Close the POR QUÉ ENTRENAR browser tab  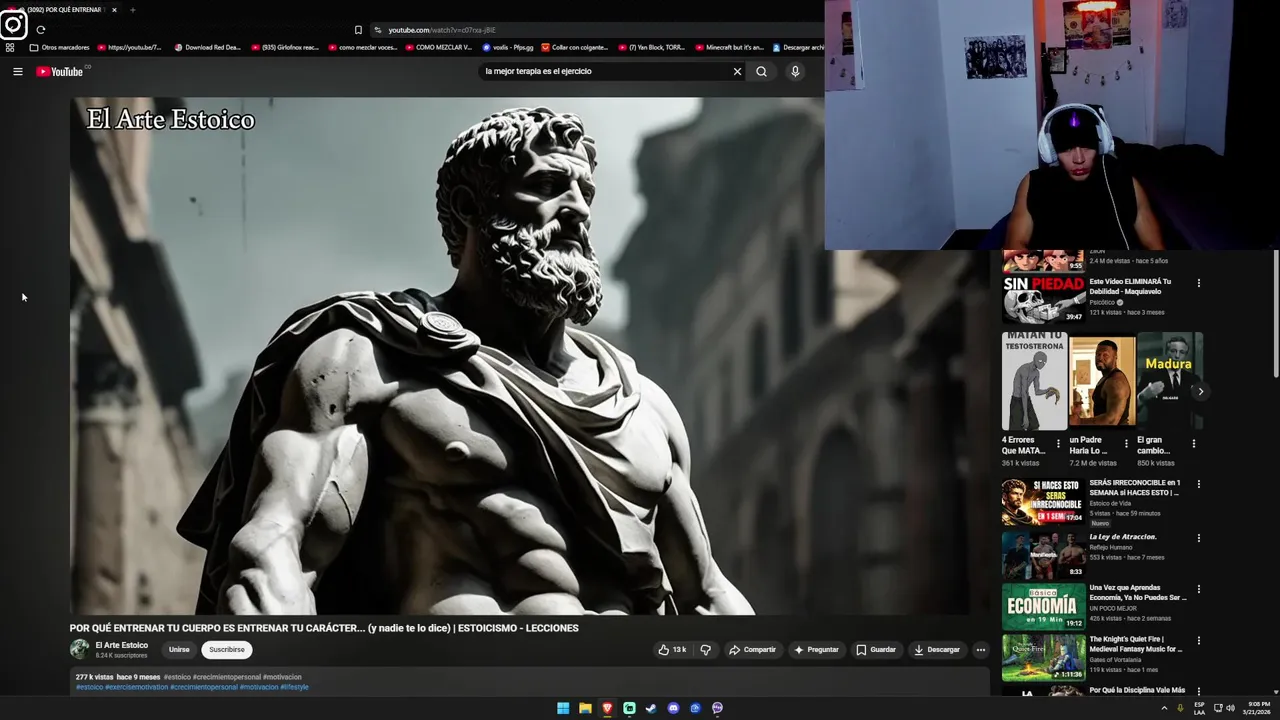pos(114,10)
